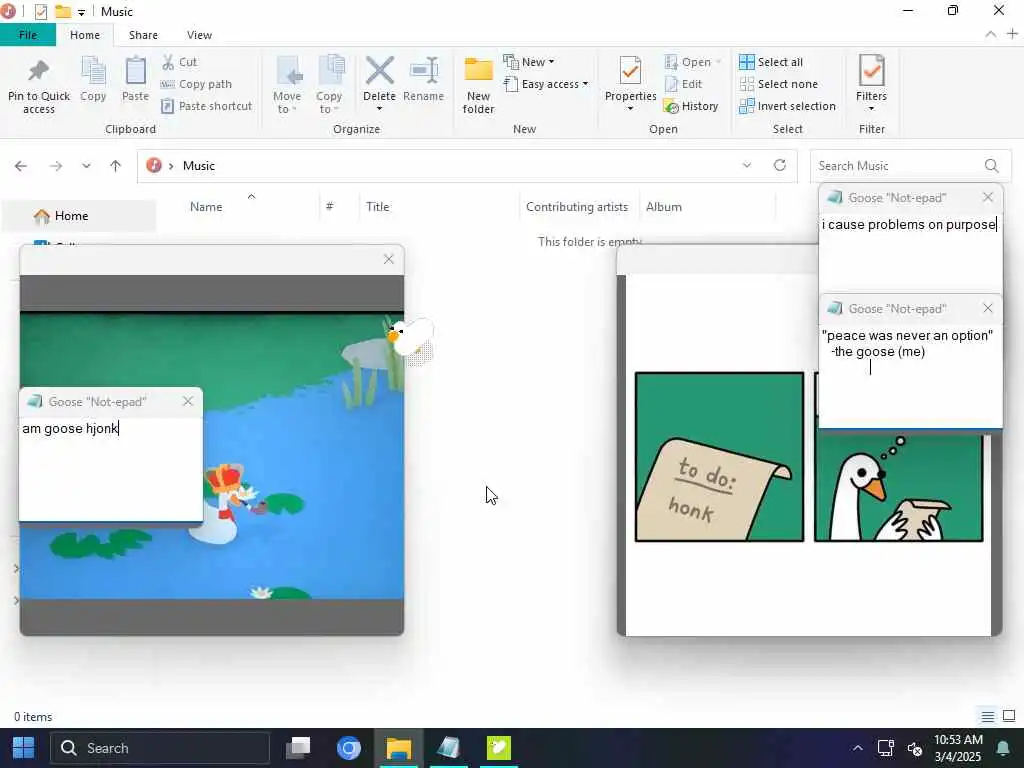Select Cut in the Clipboard group
This screenshot has height=768, width=1024.
pyautogui.click(x=180, y=62)
